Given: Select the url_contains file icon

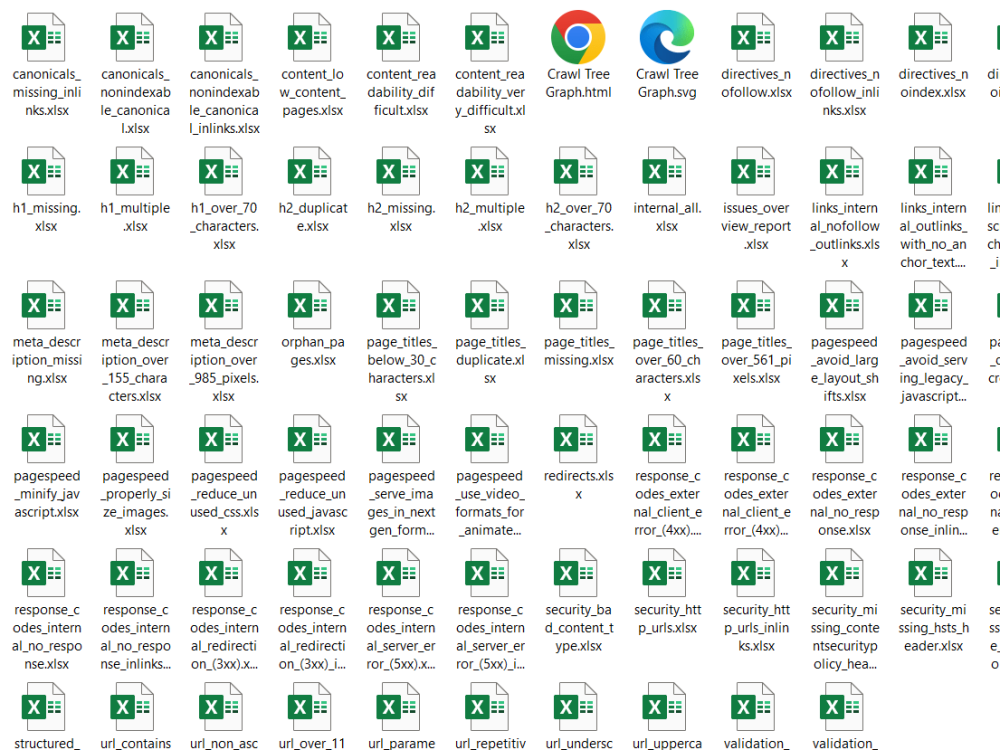Looking at the screenshot, I should 133,707.
